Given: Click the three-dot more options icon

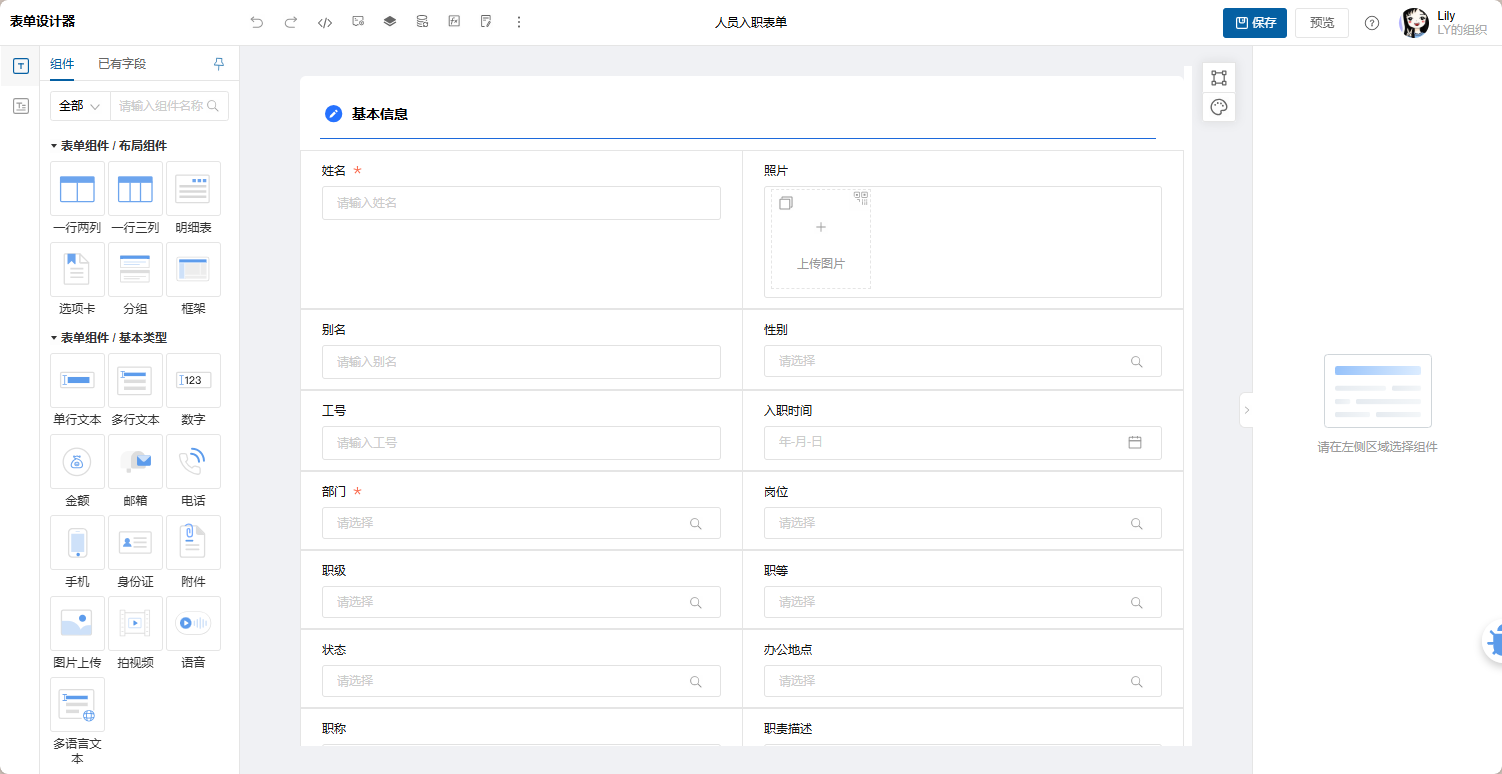Looking at the screenshot, I should click(x=518, y=22).
